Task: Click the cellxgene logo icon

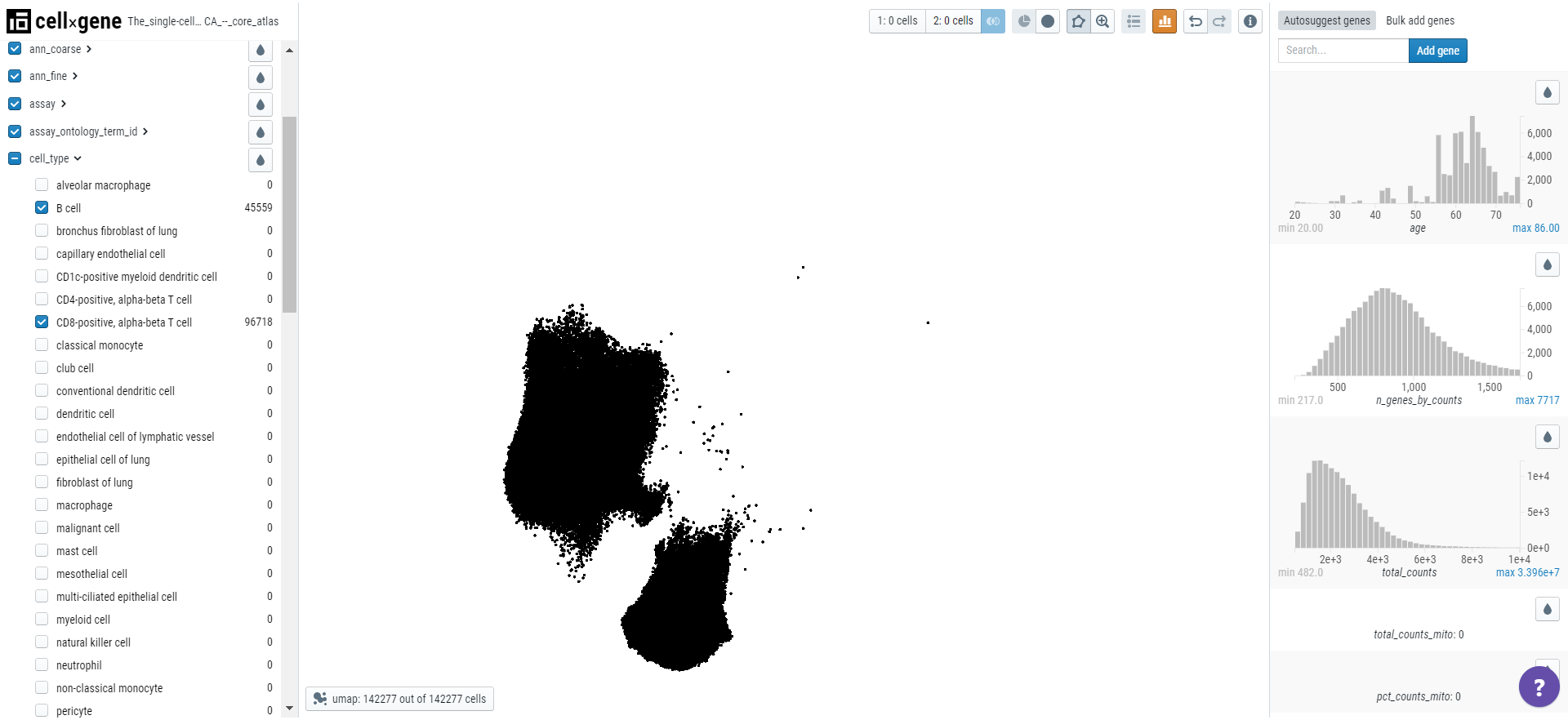Action: (x=18, y=21)
